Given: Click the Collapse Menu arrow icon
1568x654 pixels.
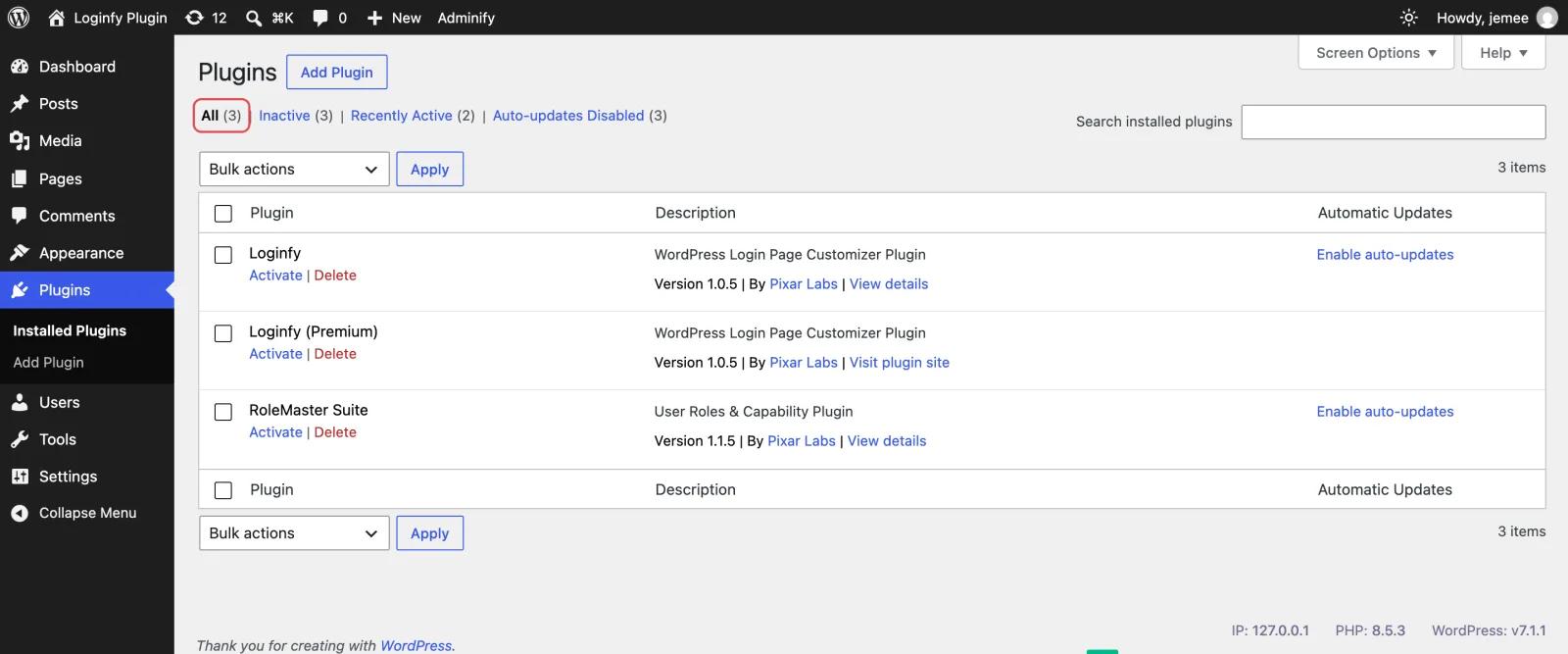Looking at the screenshot, I should coord(20,513).
